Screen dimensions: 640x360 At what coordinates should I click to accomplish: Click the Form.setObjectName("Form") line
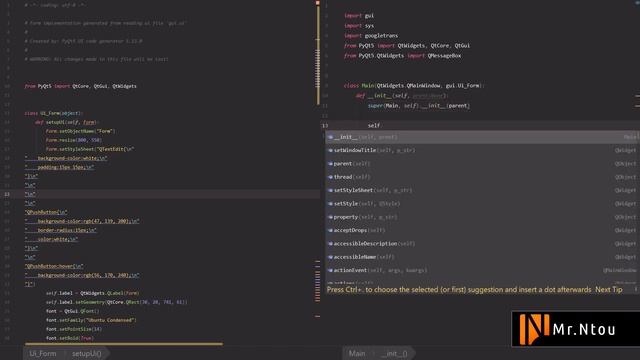pos(80,131)
